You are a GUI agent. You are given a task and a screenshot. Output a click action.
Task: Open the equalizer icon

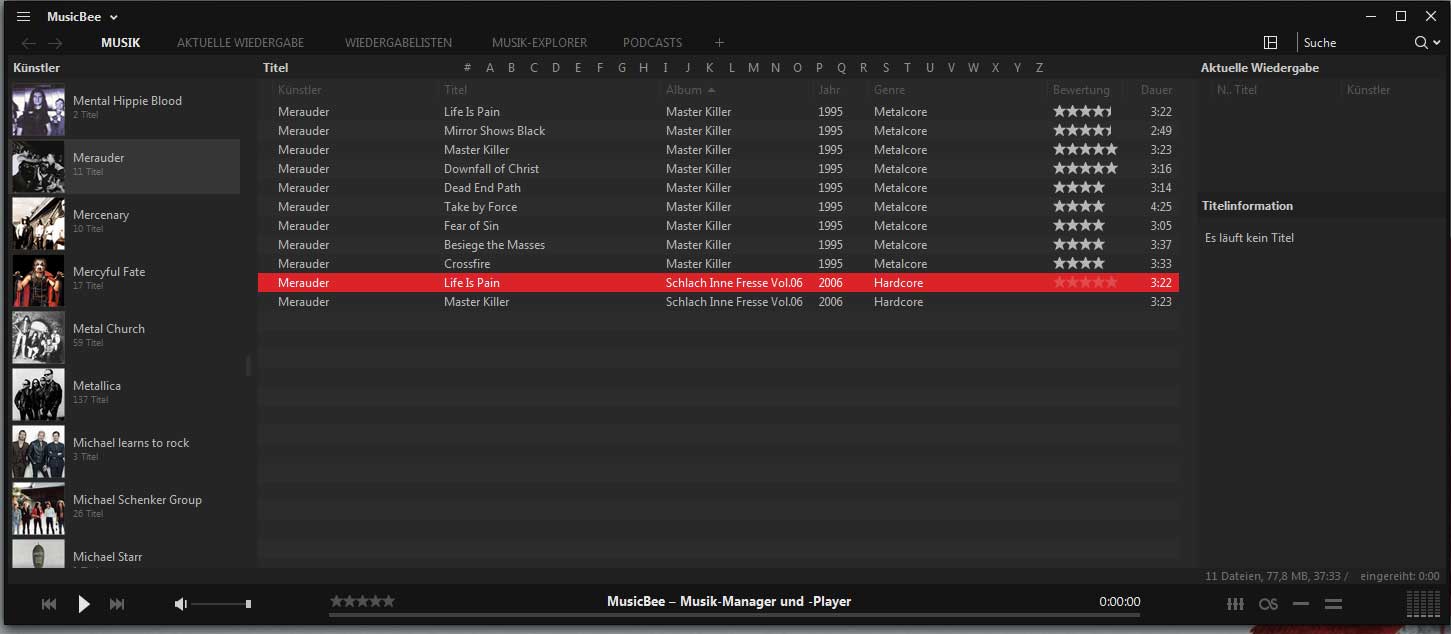coord(1235,604)
